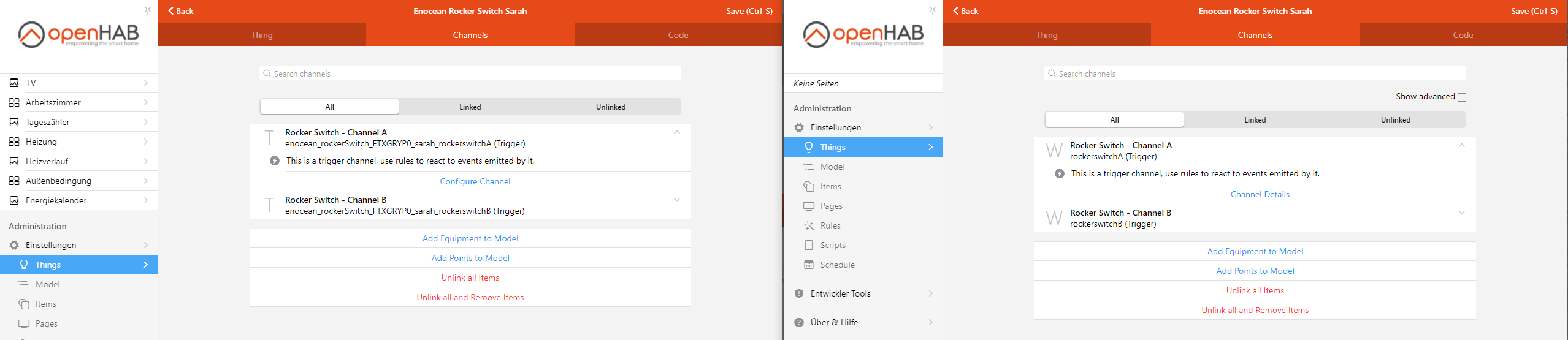Click the Rules wand icon in Administration
1568x340 pixels.
pyautogui.click(x=809, y=225)
